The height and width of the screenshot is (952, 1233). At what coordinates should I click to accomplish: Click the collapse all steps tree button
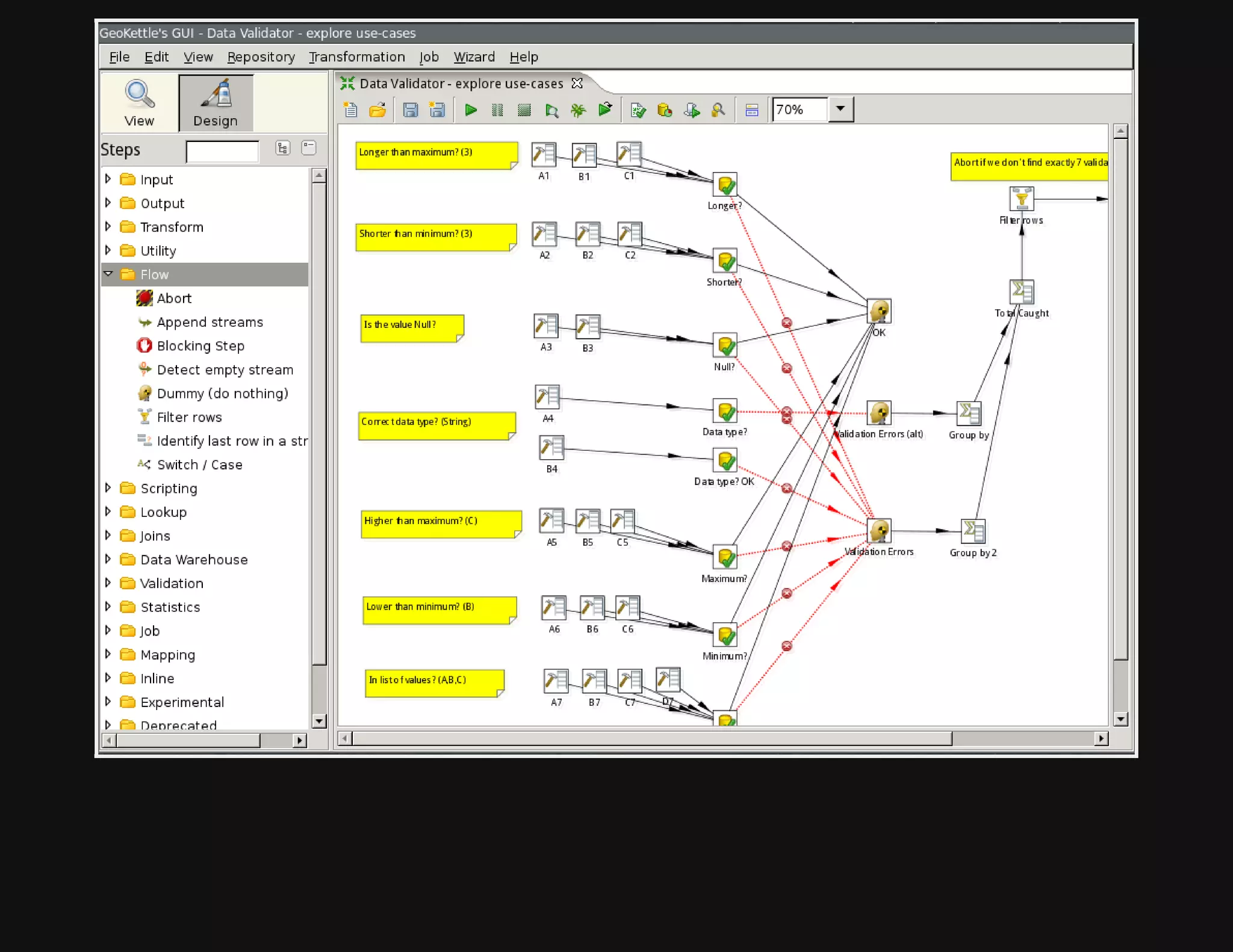309,147
